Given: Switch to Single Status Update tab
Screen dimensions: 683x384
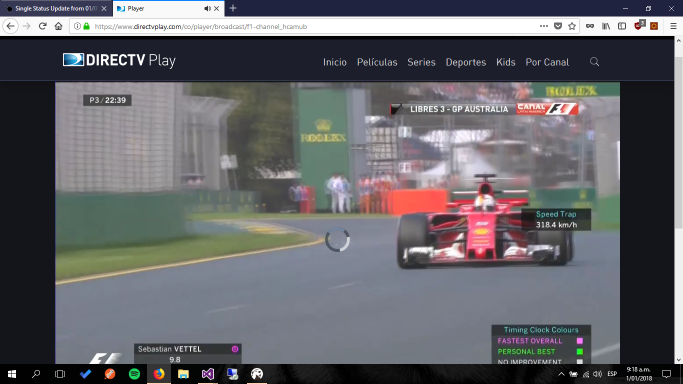Looking at the screenshot, I should pos(56,8).
